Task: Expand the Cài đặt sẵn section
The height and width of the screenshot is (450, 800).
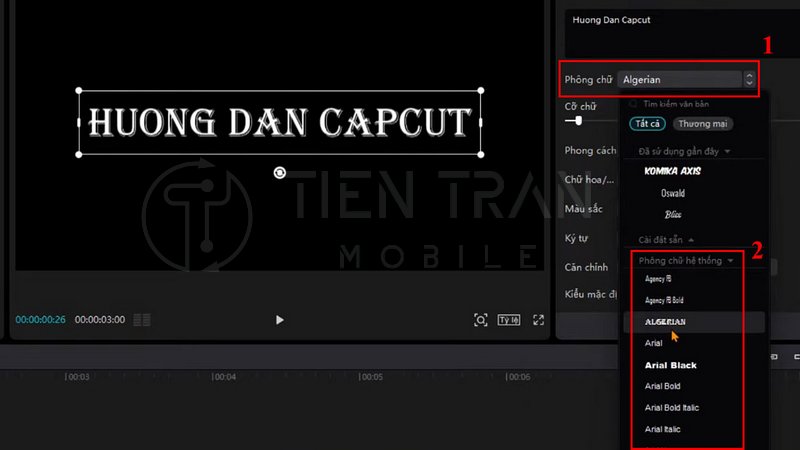Action: (x=665, y=240)
